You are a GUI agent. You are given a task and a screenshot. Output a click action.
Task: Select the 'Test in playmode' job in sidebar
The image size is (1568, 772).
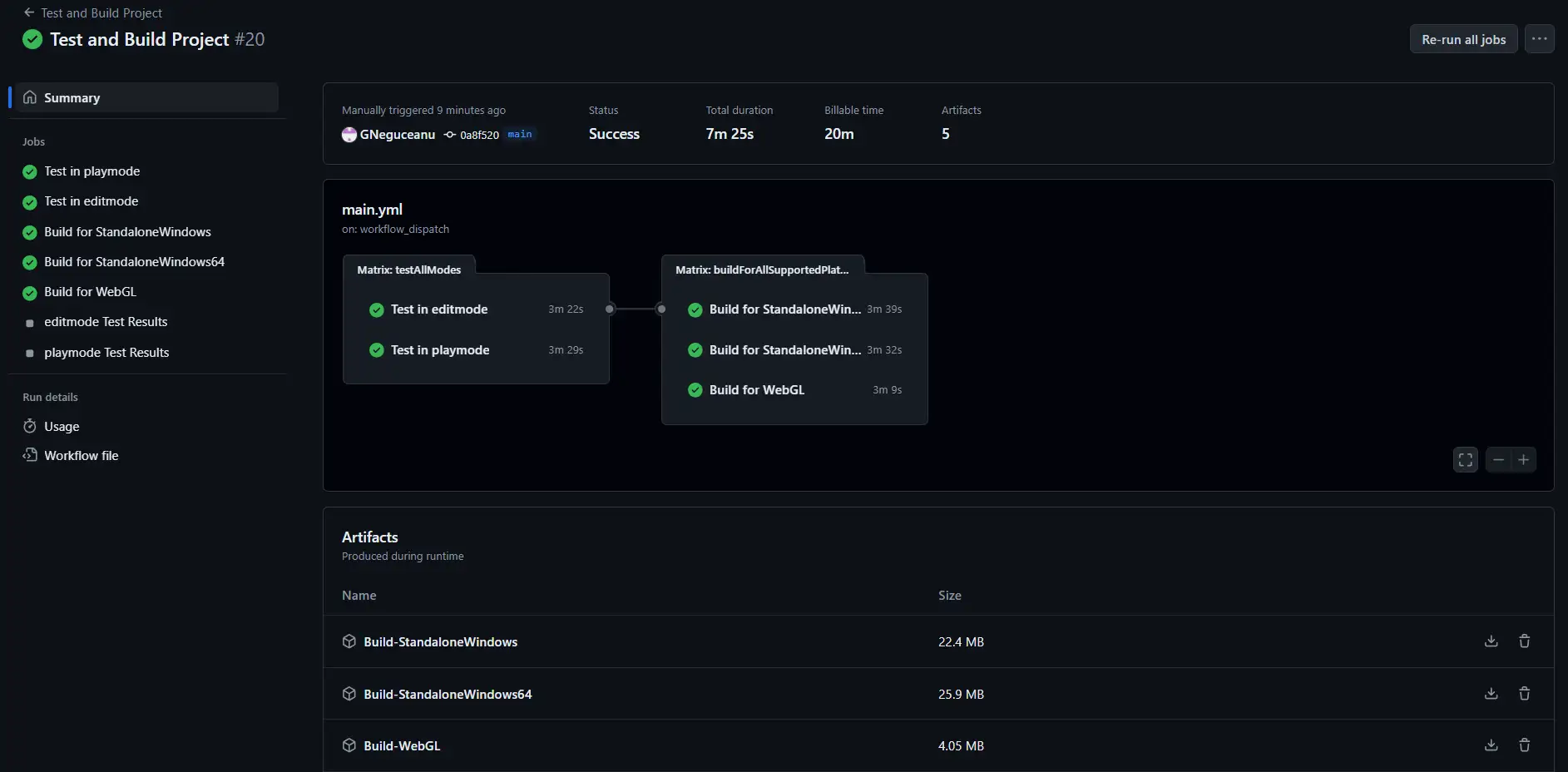(92, 171)
